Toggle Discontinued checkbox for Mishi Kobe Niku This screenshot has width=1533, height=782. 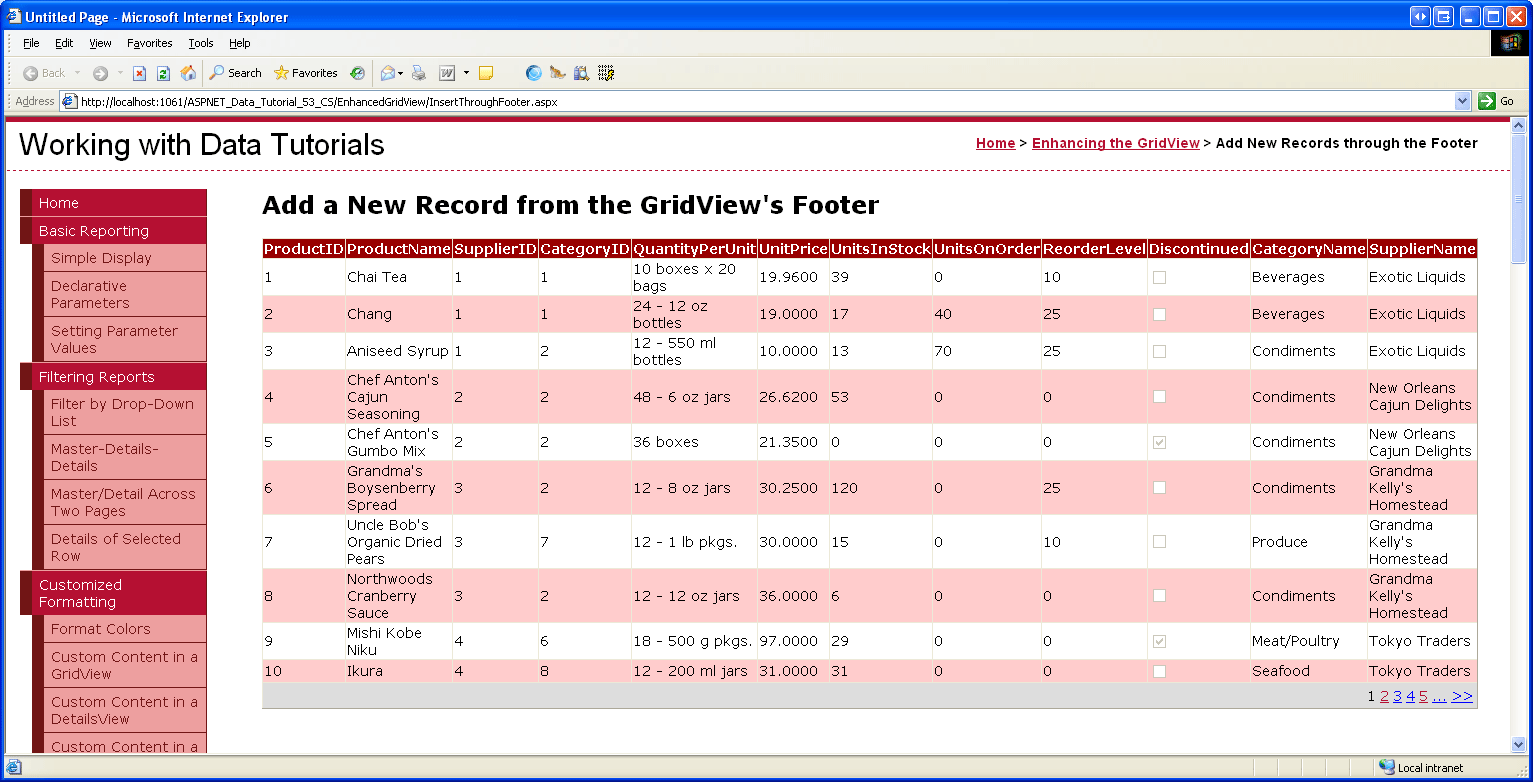click(1159, 641)
